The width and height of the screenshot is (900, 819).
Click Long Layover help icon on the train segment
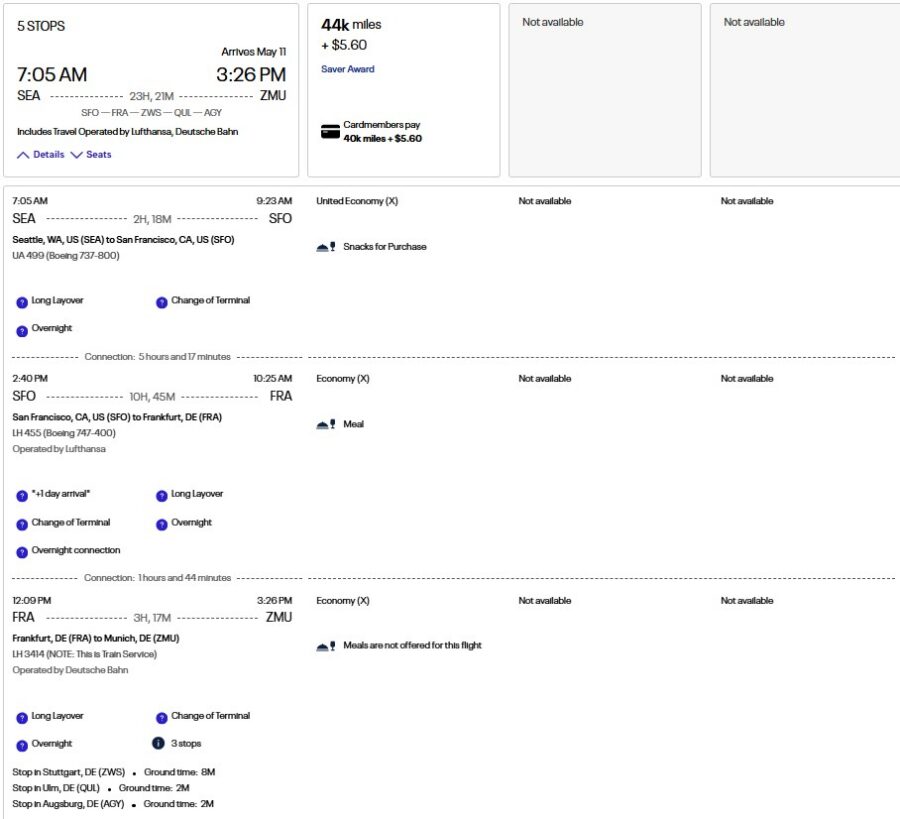coord(22,716)
